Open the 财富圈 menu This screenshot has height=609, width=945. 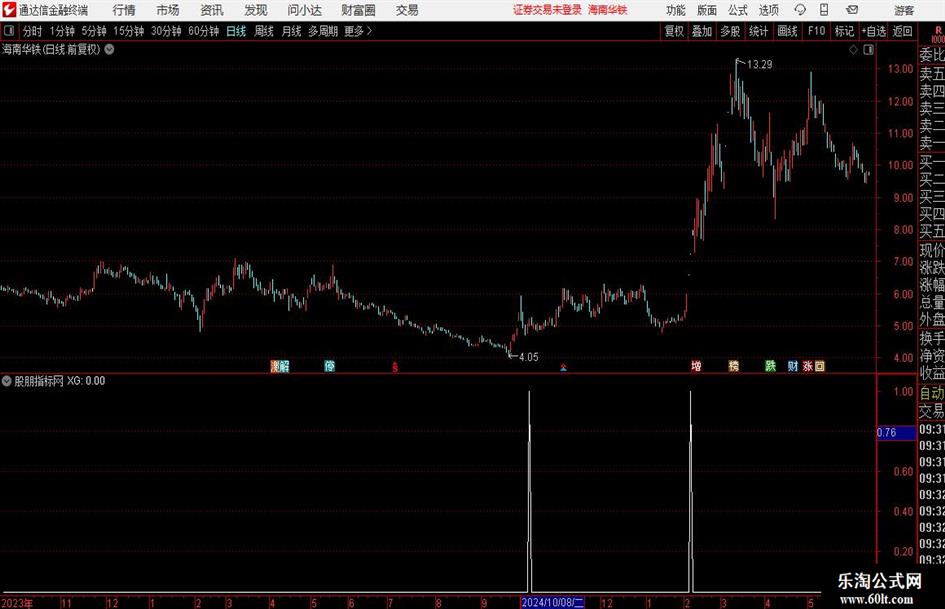pos(358,10)
